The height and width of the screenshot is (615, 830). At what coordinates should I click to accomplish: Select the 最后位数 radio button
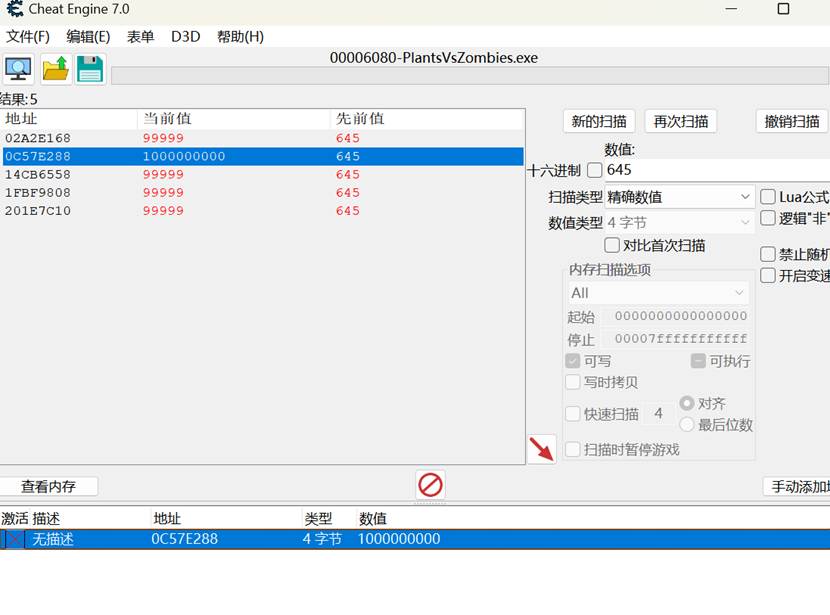coord(687,424)
